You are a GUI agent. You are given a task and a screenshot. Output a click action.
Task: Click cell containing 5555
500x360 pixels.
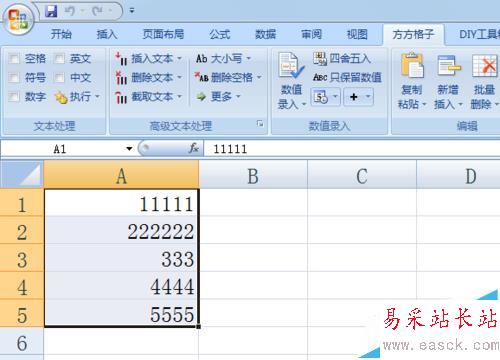(121, 313)
